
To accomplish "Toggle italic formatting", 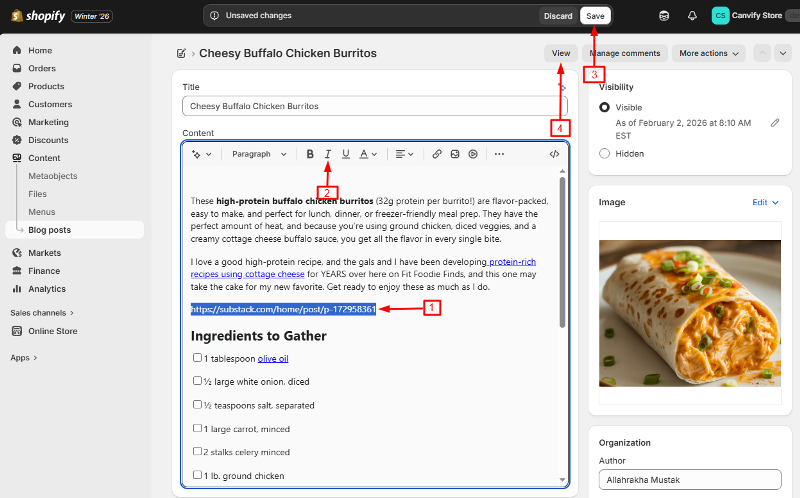I will (x=328, y=154).
